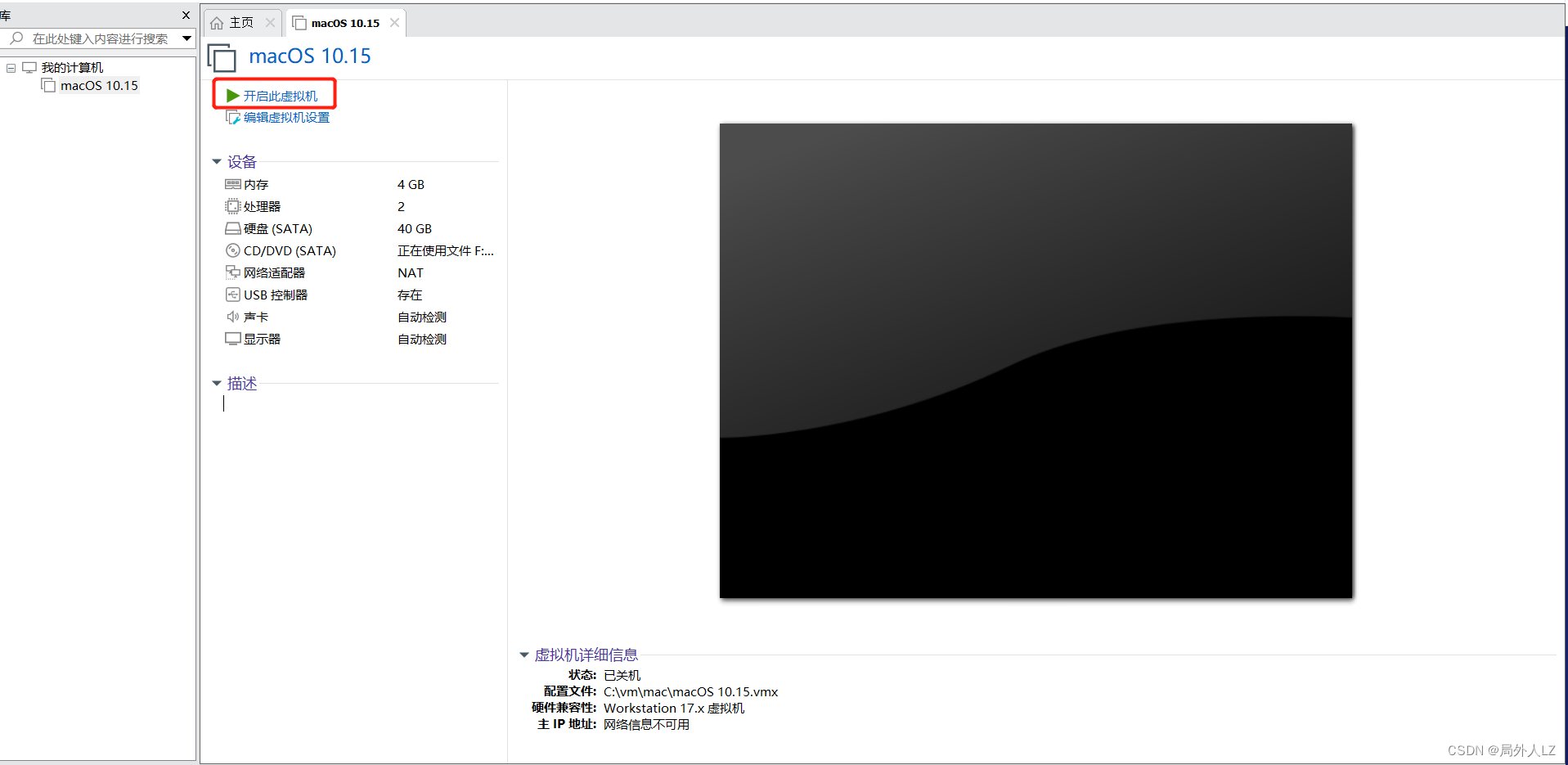The height and width of the screenshot is (765, 1568).
Task: Click the 网络适配器 device label
Action: 274,272
